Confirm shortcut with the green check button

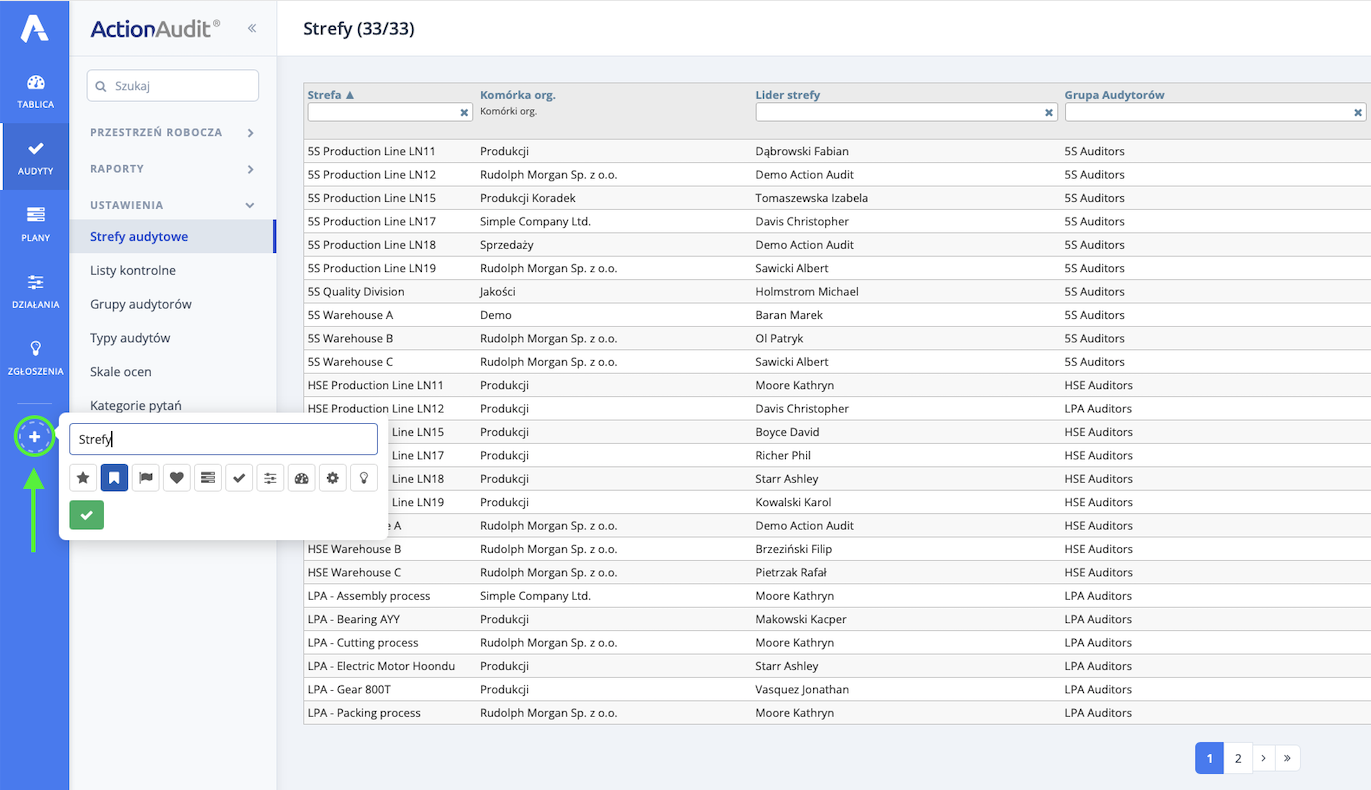(87, 515)
